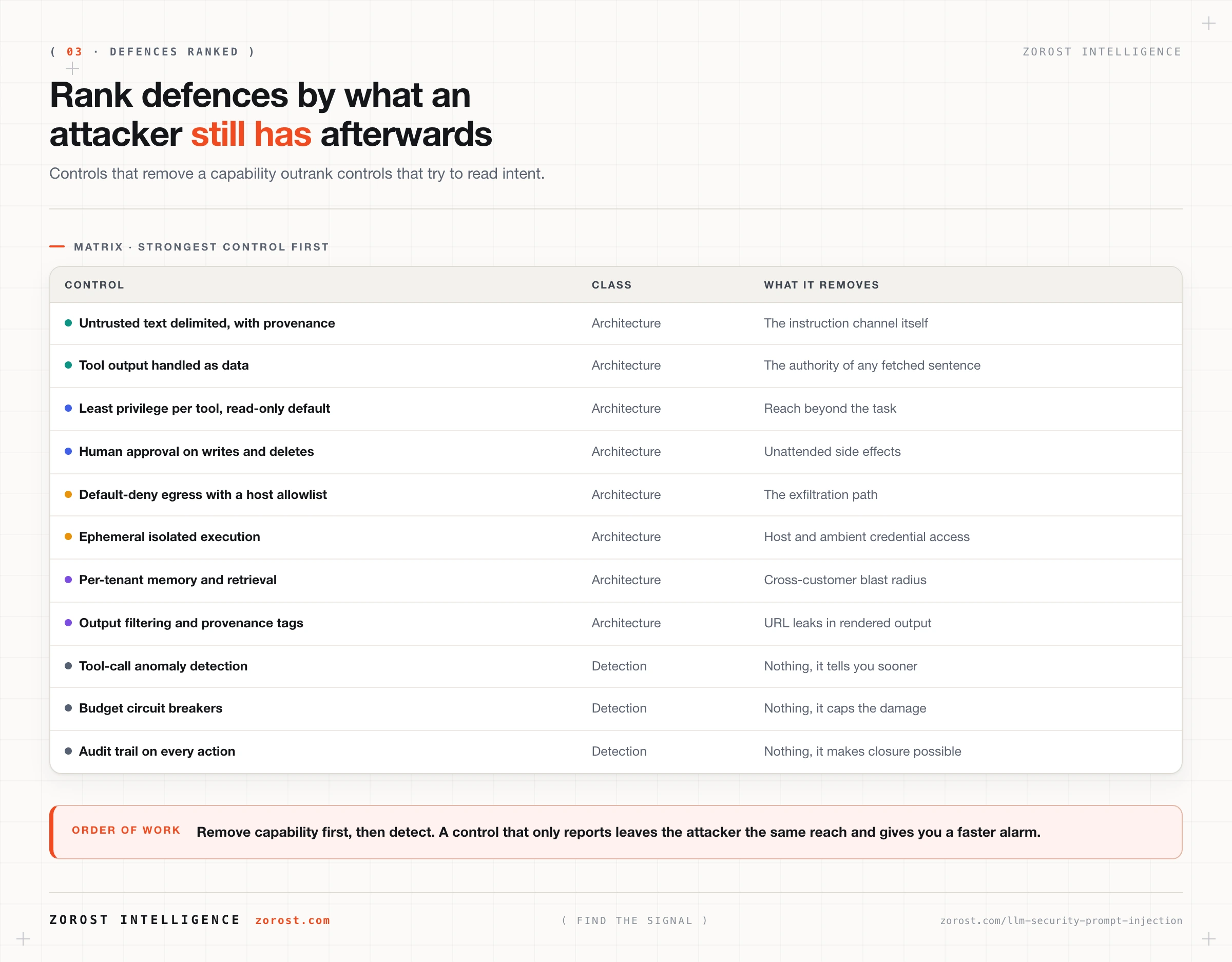The width and height of the screenshot is (1232, 962).
Task: Click Architecture class in Output filtering row
Action: [626, 623]
